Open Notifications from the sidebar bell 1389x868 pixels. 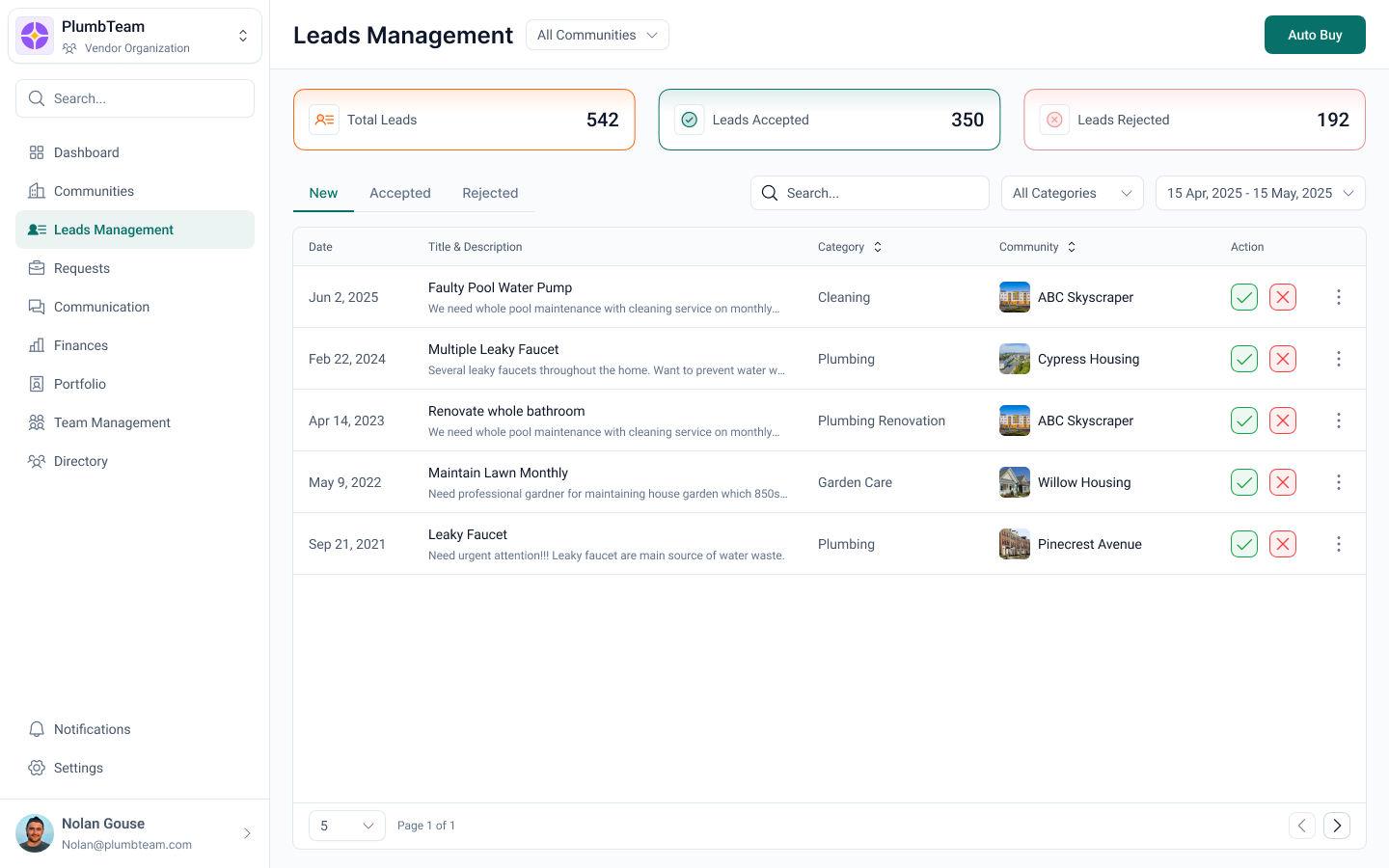click(37, 729)
